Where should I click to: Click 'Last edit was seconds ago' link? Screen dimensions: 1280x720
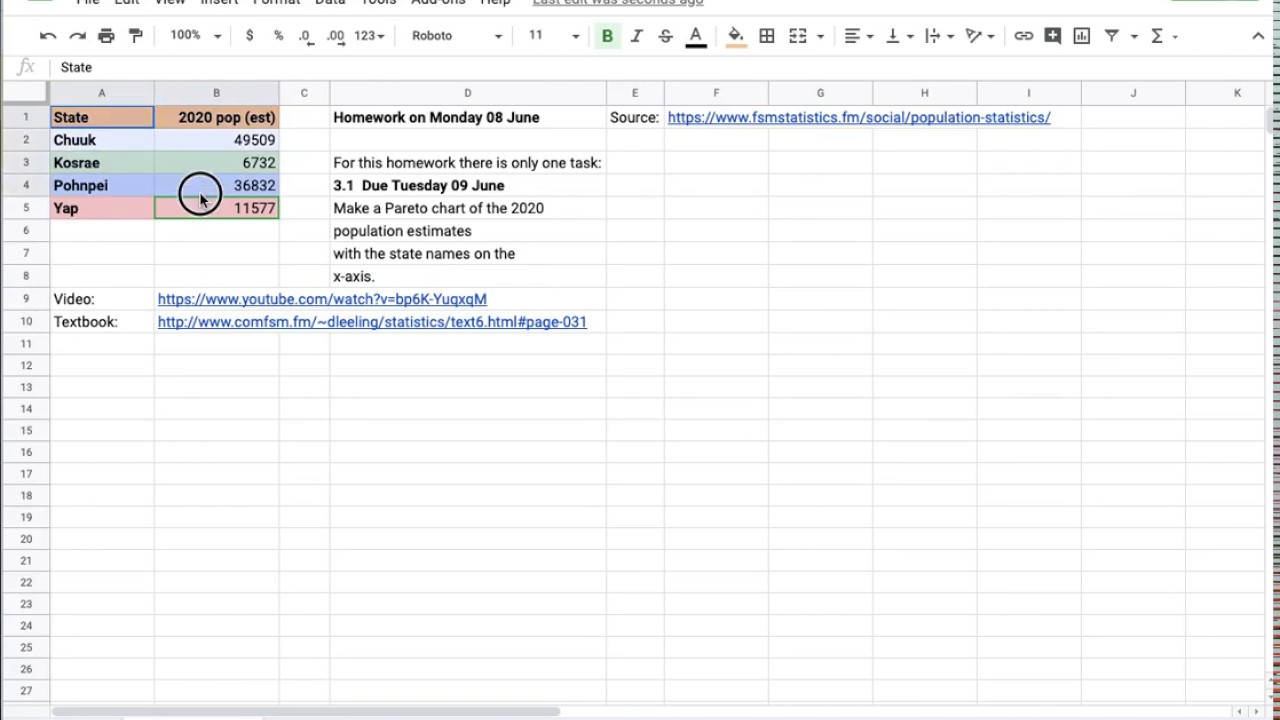618,3
